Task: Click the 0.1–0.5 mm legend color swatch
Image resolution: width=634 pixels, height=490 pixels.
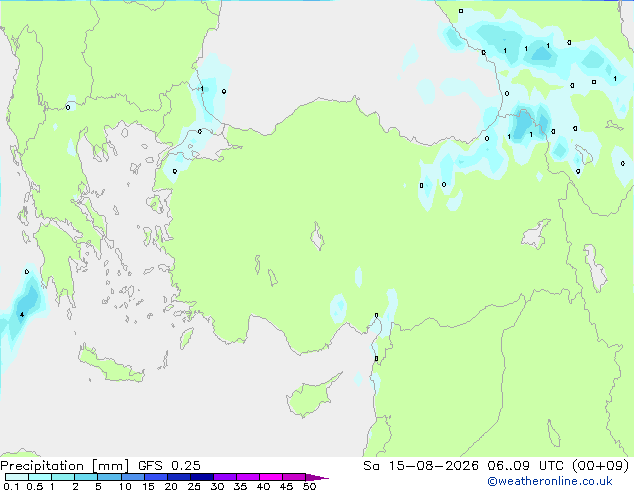Action: point(17,477)
